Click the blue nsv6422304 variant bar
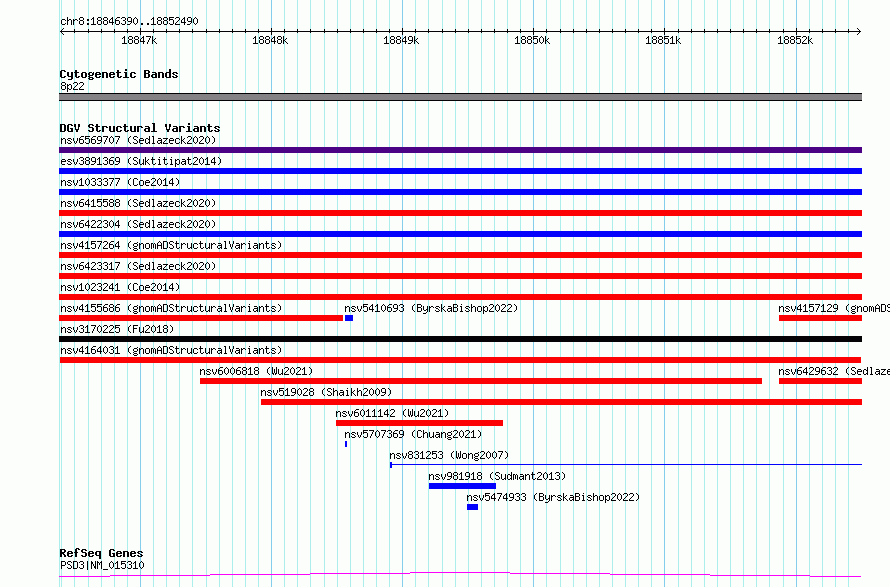 [x=460, y=234]
